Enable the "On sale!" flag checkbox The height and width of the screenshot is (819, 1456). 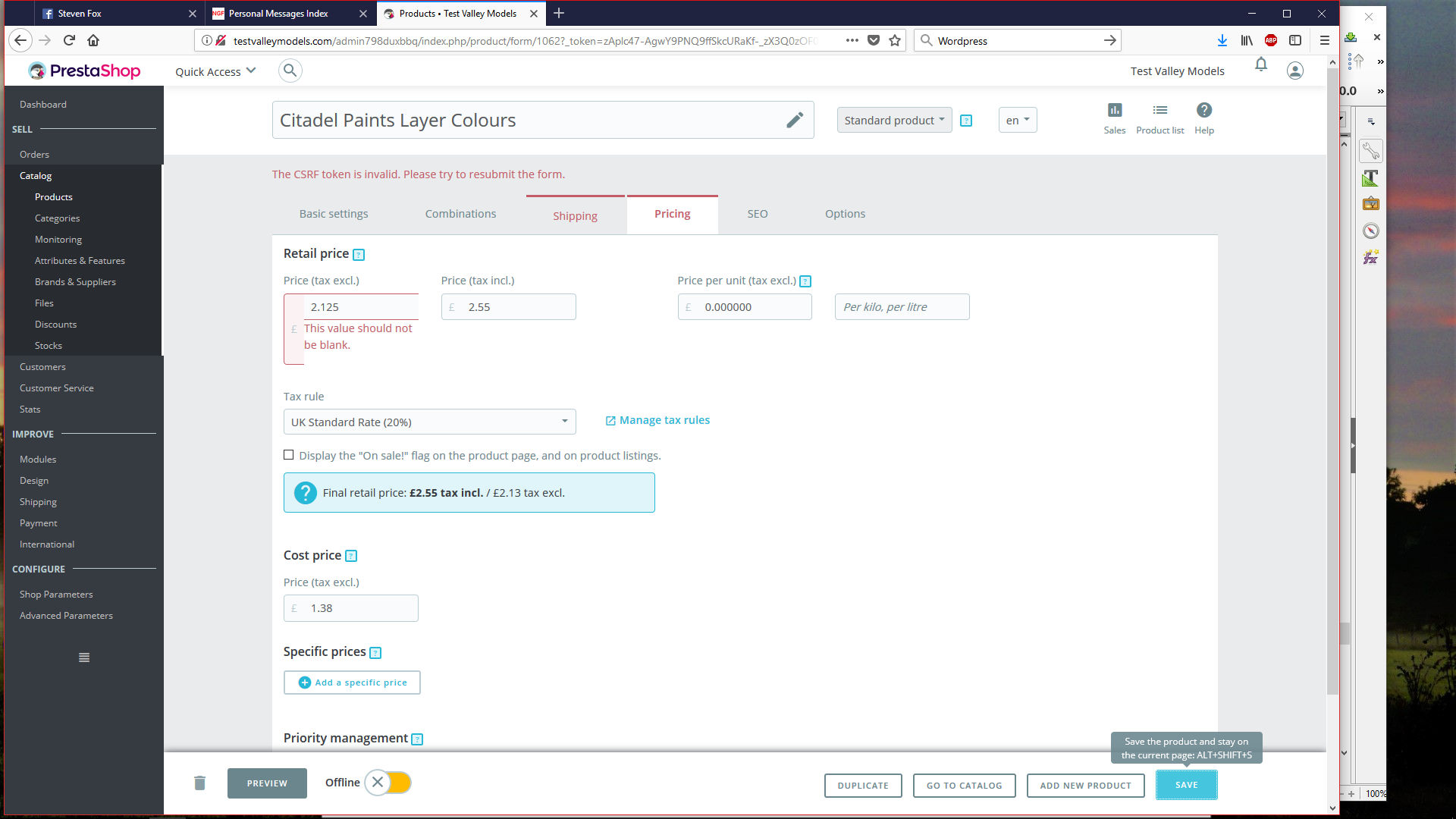288,455
